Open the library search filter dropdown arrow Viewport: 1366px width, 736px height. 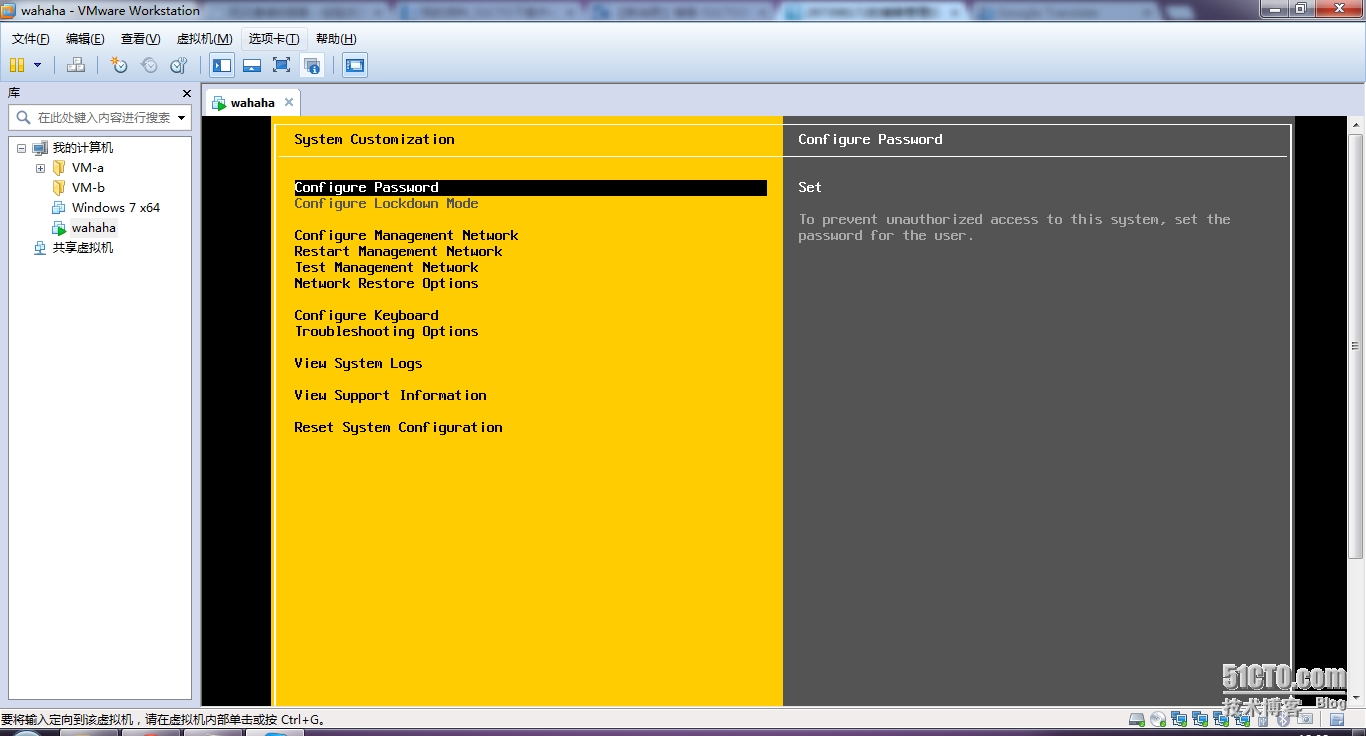pos(181,117)
